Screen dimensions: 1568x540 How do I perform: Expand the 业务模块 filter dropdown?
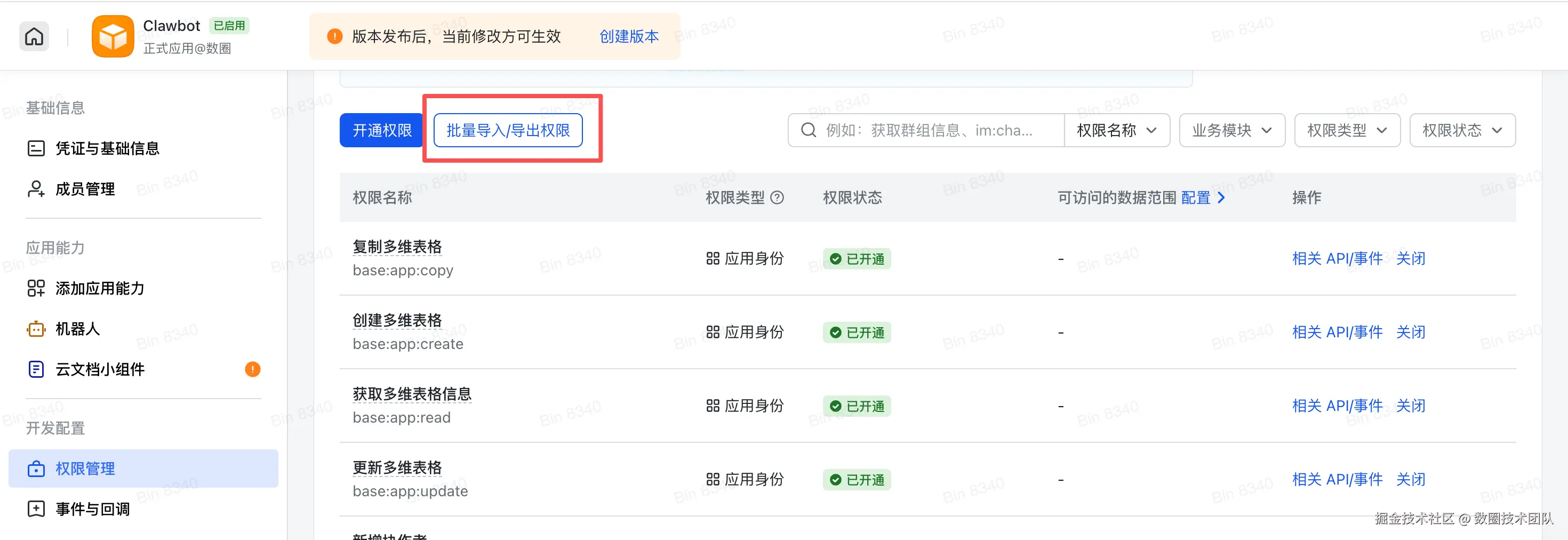(1231, 130)
